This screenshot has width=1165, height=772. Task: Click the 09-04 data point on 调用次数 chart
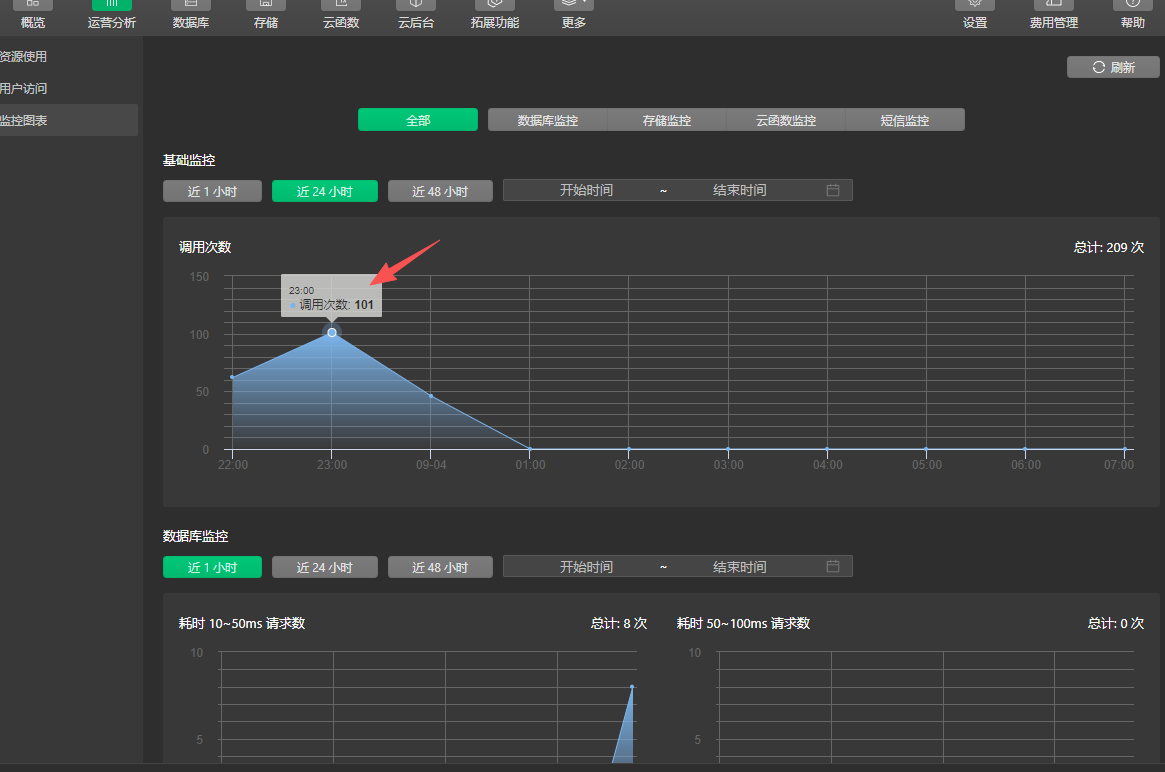point(431,396)
